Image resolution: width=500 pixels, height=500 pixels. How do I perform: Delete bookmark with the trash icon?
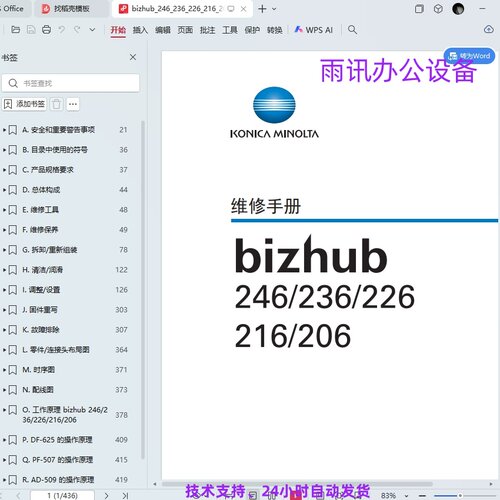tap(56, 104)
